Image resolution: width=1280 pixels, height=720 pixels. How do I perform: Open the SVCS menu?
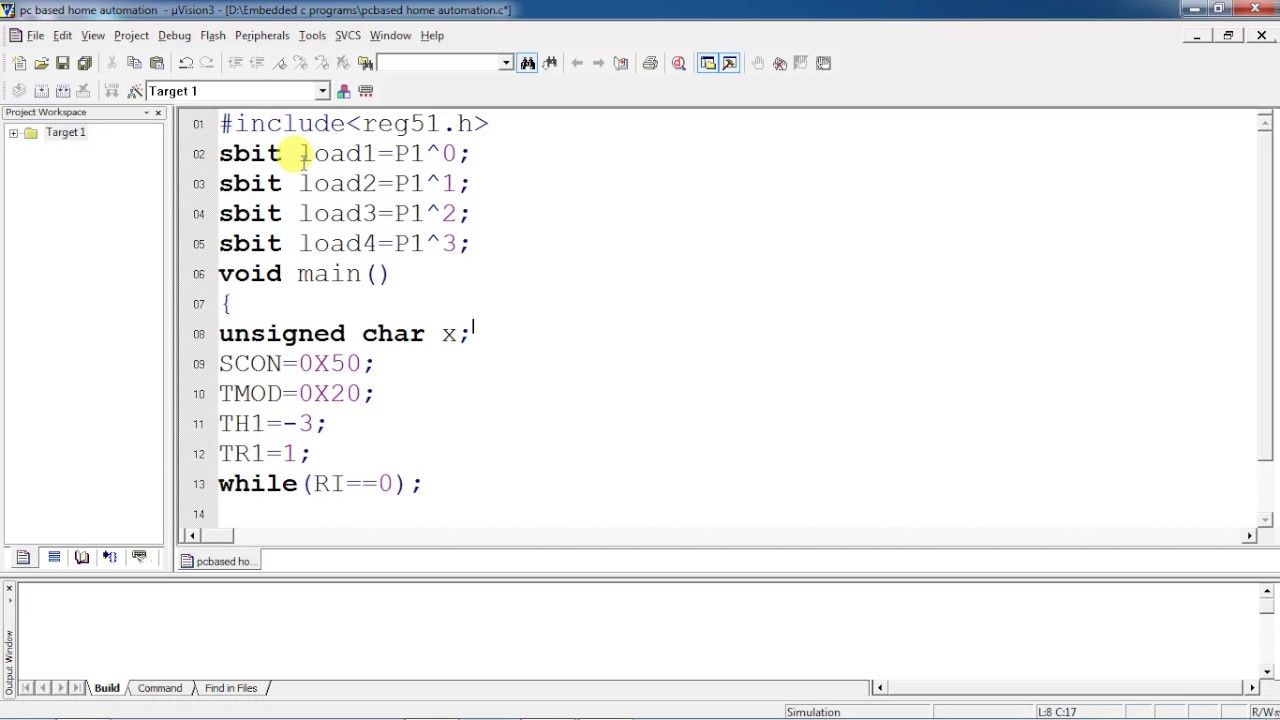click(348, 35)
